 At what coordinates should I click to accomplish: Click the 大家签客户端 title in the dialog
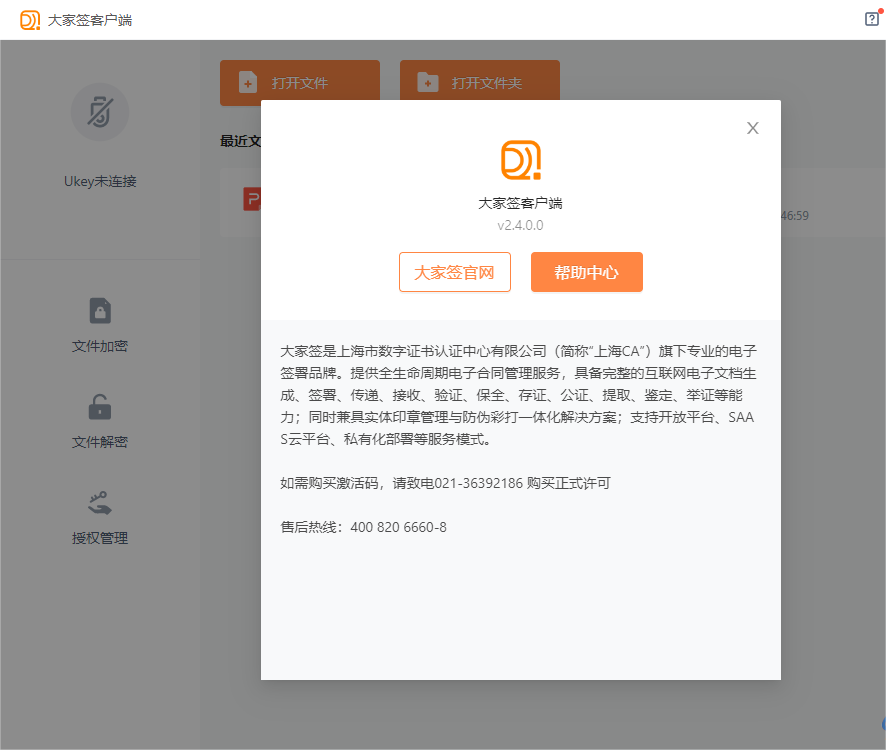tap(520, 203)
